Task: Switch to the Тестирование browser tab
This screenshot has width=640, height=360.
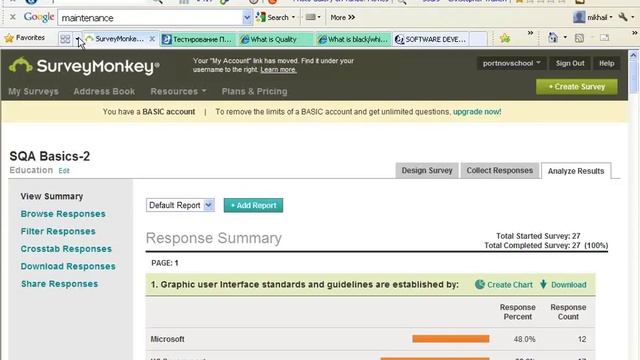Action: click(x=198, y=39)
